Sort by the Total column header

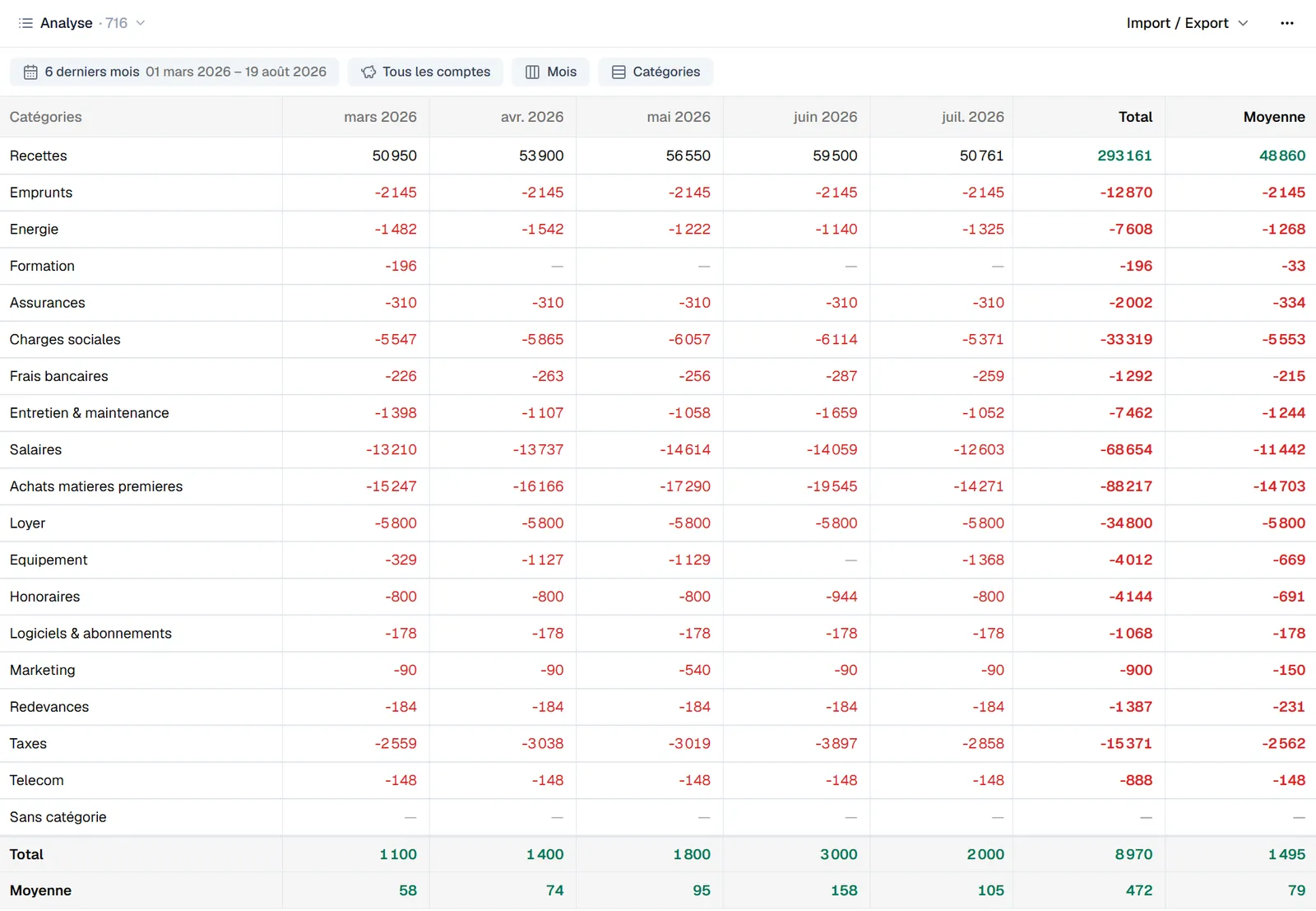1135,117
